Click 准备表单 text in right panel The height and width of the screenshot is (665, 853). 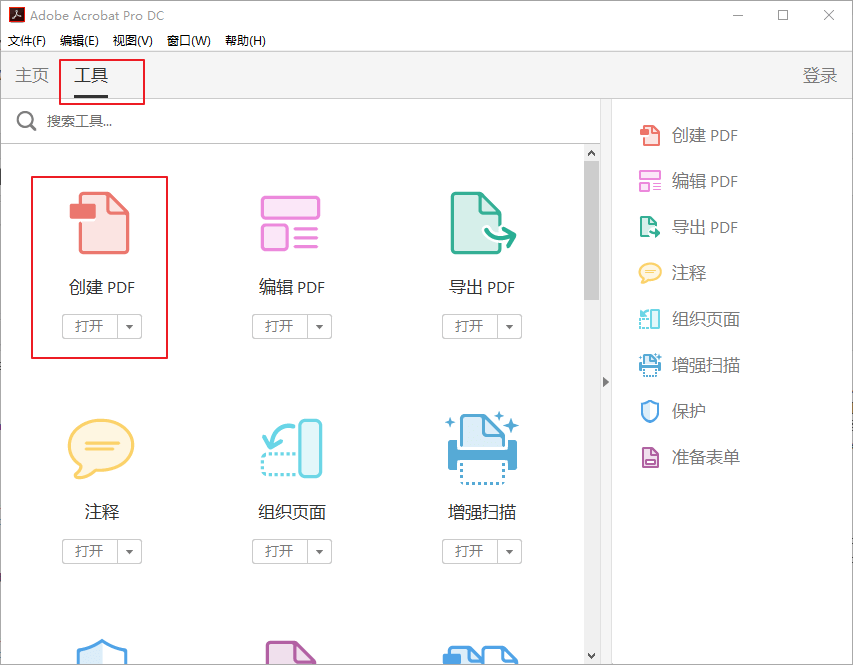[x=706, y=457]
